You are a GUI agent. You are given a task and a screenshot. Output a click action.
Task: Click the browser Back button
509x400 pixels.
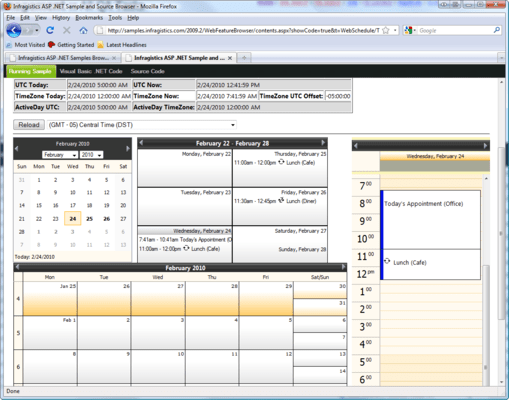pos(14,31)
